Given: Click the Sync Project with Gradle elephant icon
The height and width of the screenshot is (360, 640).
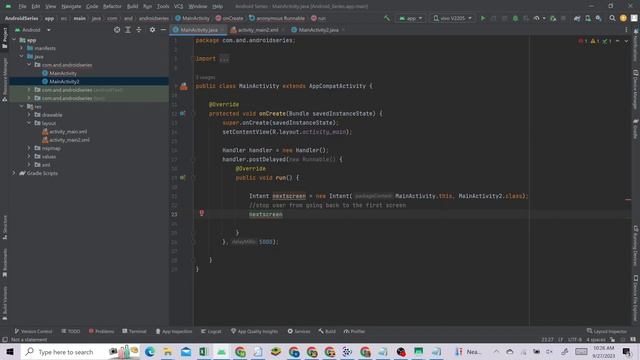Looking at the screenshot, I should point(577,18).
